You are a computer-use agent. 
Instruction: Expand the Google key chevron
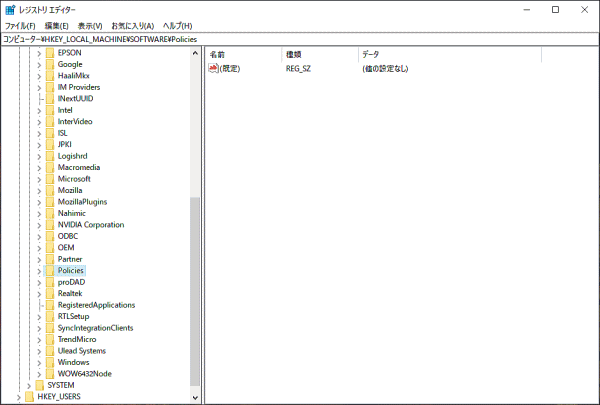point(39,64)
